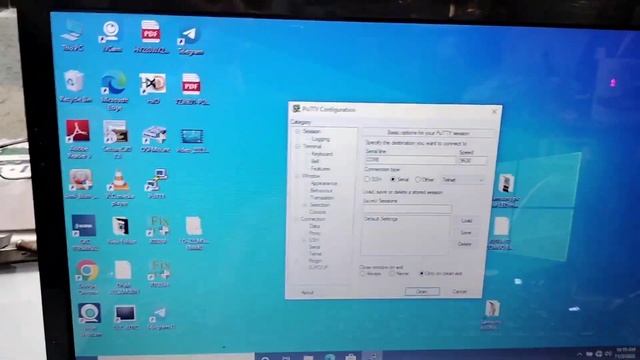The height and width of the screenshot is (360, 640).
Task: Select SSH in the category tree
Action: click(x=313, y=240)
